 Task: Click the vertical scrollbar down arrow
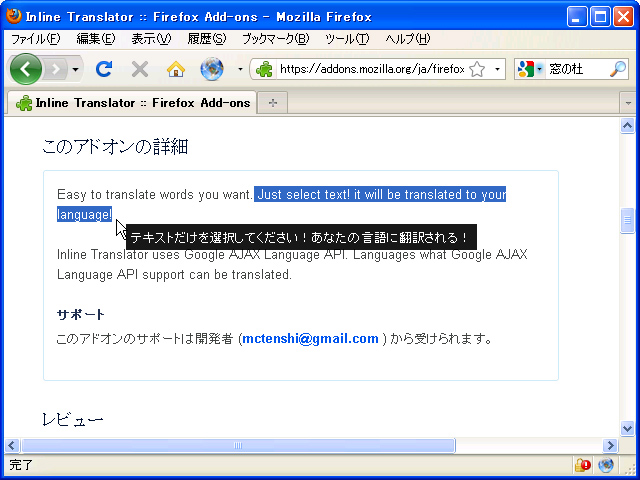[x=627, y=429]
